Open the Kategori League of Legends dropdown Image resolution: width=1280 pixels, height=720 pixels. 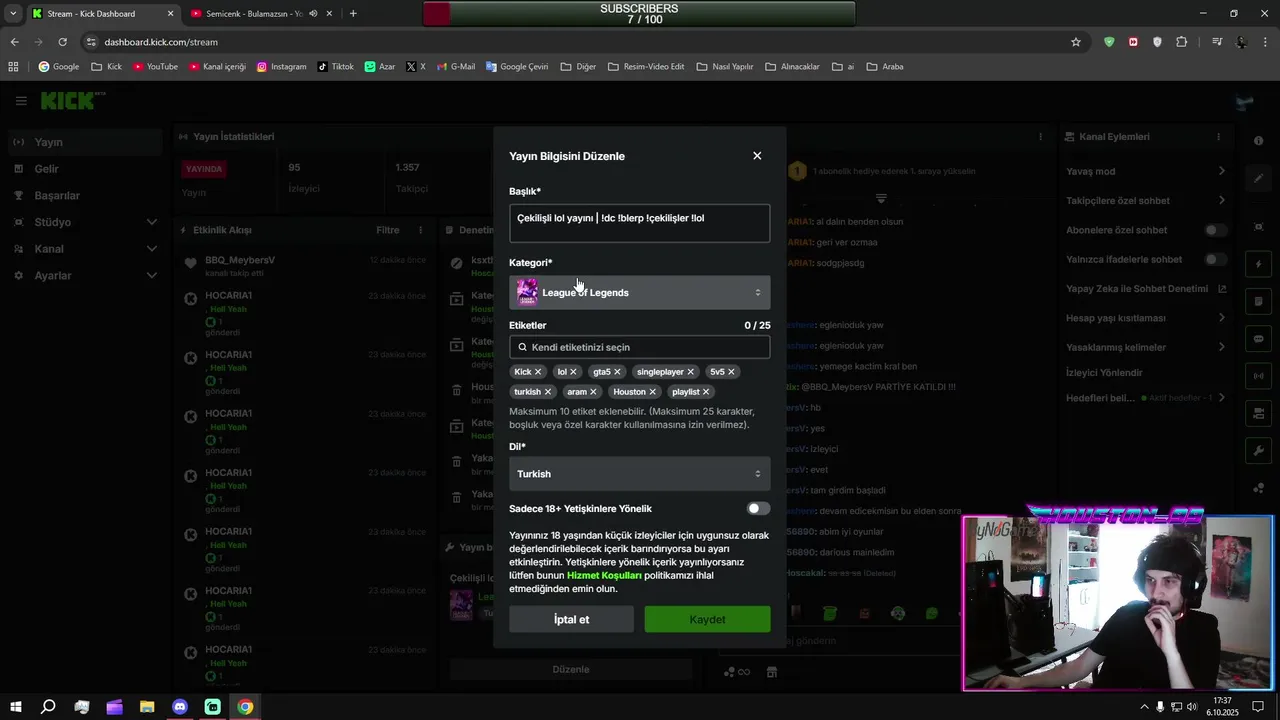[640, 292]
